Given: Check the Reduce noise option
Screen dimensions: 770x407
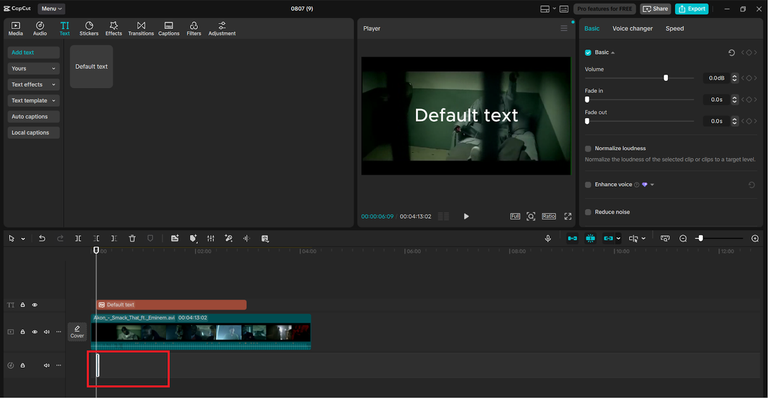Looking at the screenshot, I should 588,212.
